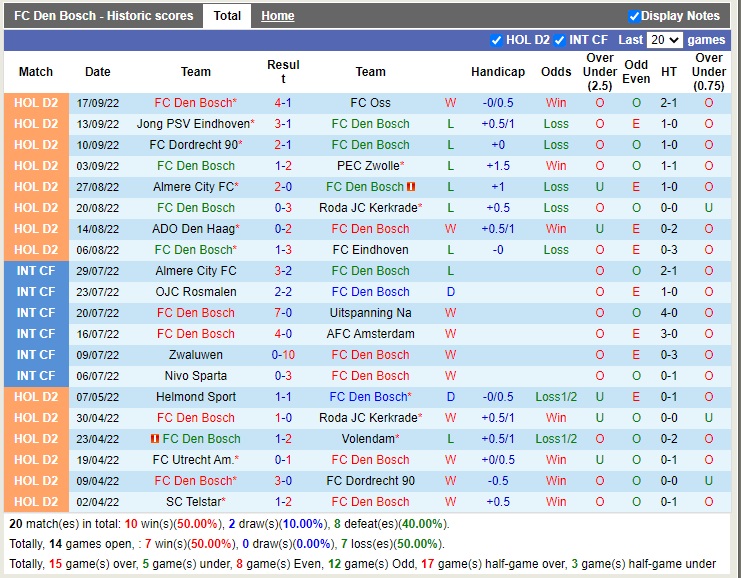Image resolution: width=741 pixels, height=578 pixels.
Task: Click the HT column header
Action: tap(669, 72)
